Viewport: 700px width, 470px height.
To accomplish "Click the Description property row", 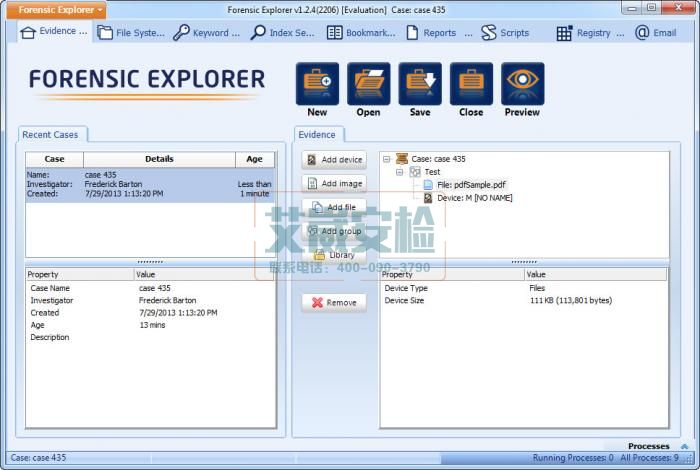I will click(x=150, y=337).
